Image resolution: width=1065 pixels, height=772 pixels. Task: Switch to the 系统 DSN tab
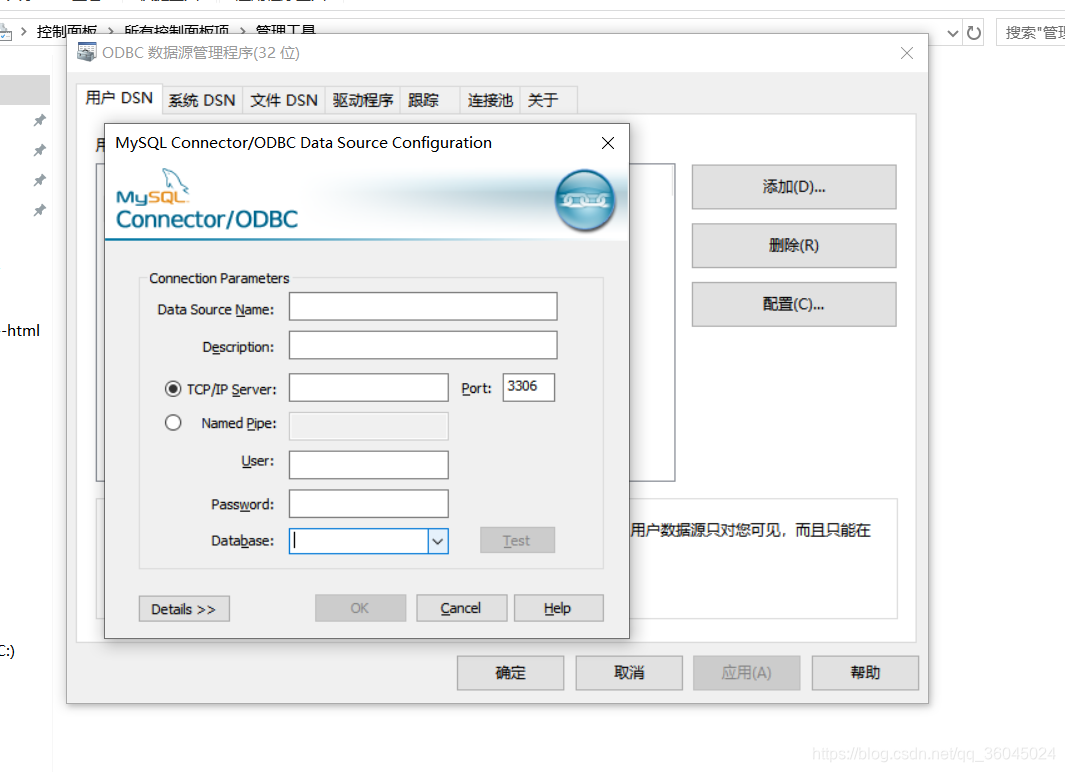click(202, 100)
